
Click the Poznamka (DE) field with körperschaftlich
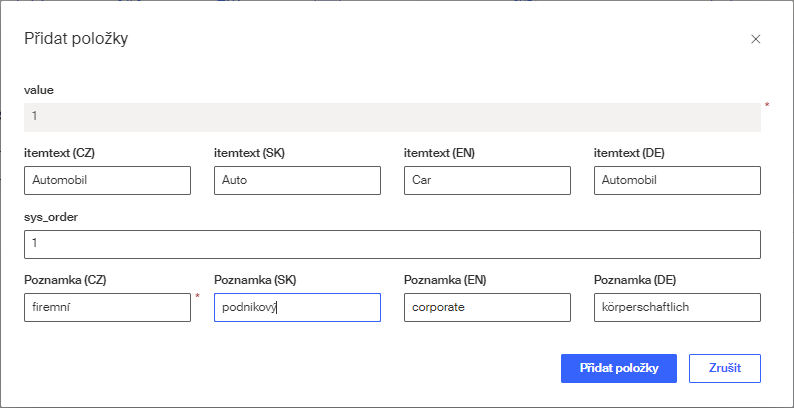pos(677,307)
